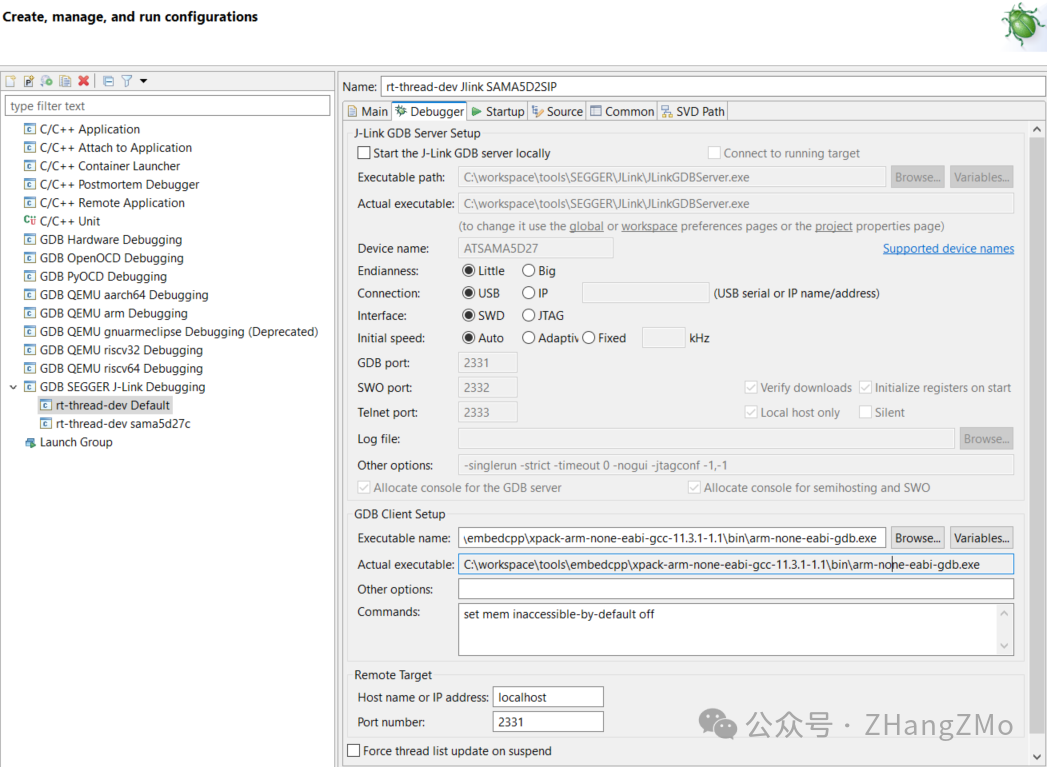Click the New prototype configuration icon
The height and width of the screenshot is (767, 1047).
click(x=29, y=81)
